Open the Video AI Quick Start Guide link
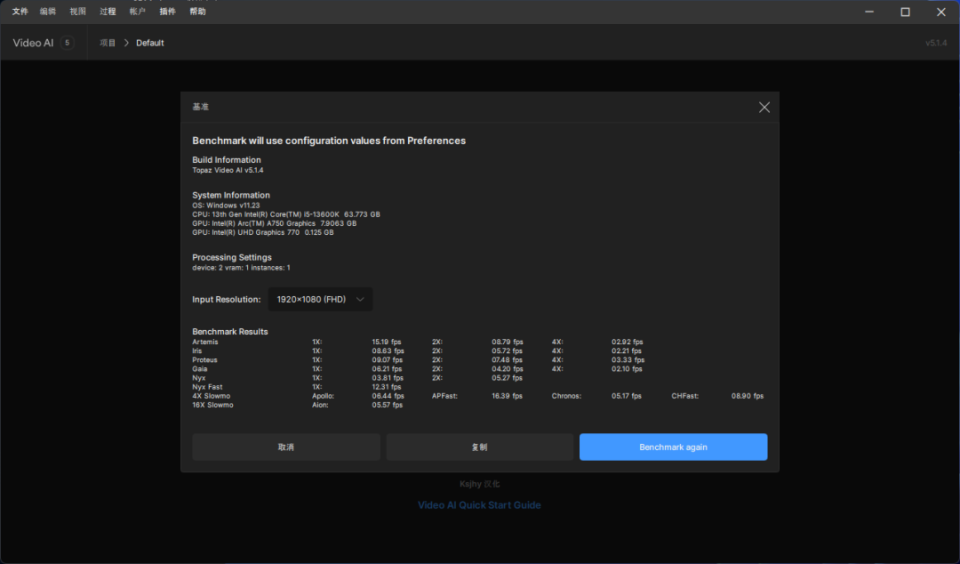 [x=479, y=505]
